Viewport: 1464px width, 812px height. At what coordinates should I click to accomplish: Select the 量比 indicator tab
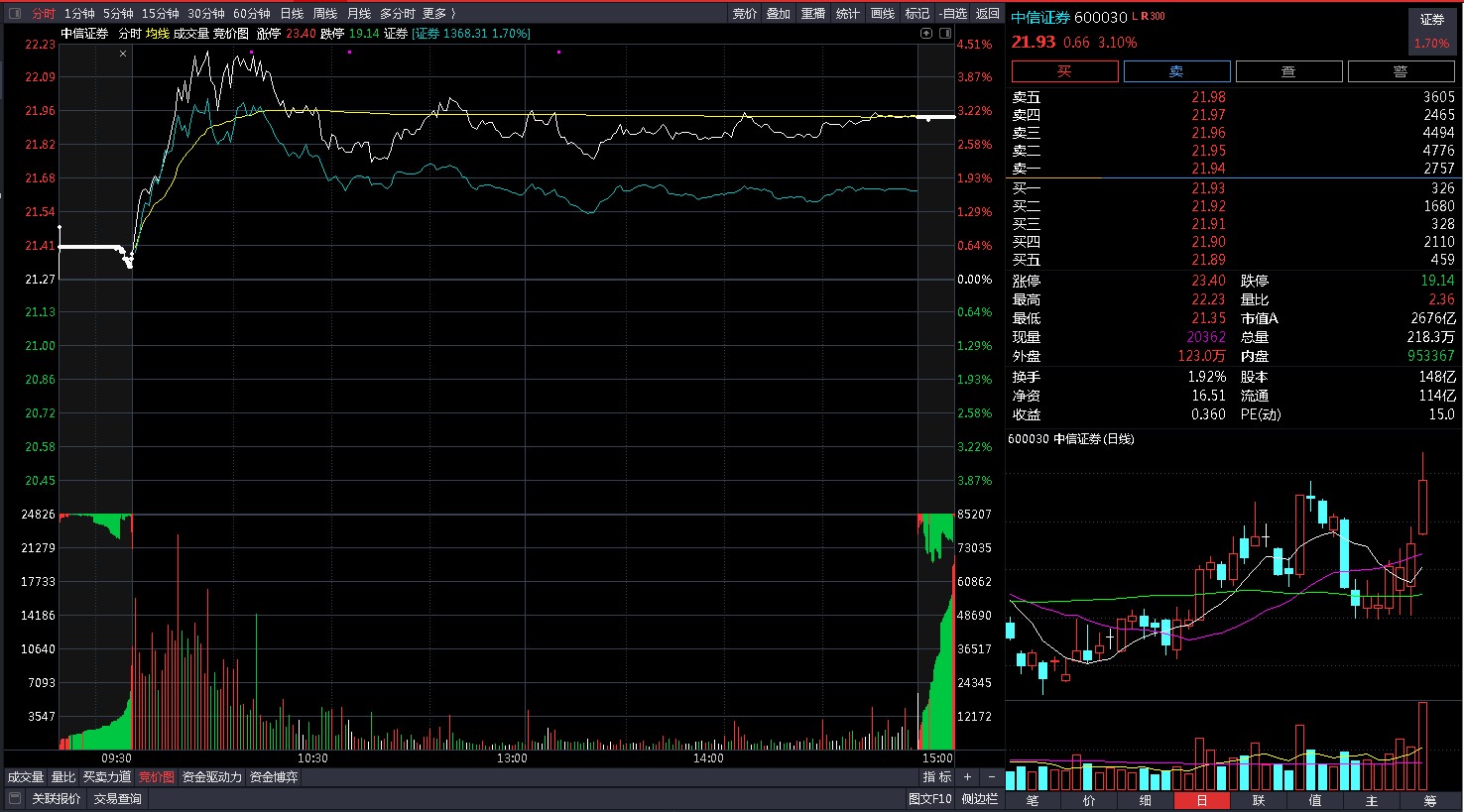[x=63, y=777]
